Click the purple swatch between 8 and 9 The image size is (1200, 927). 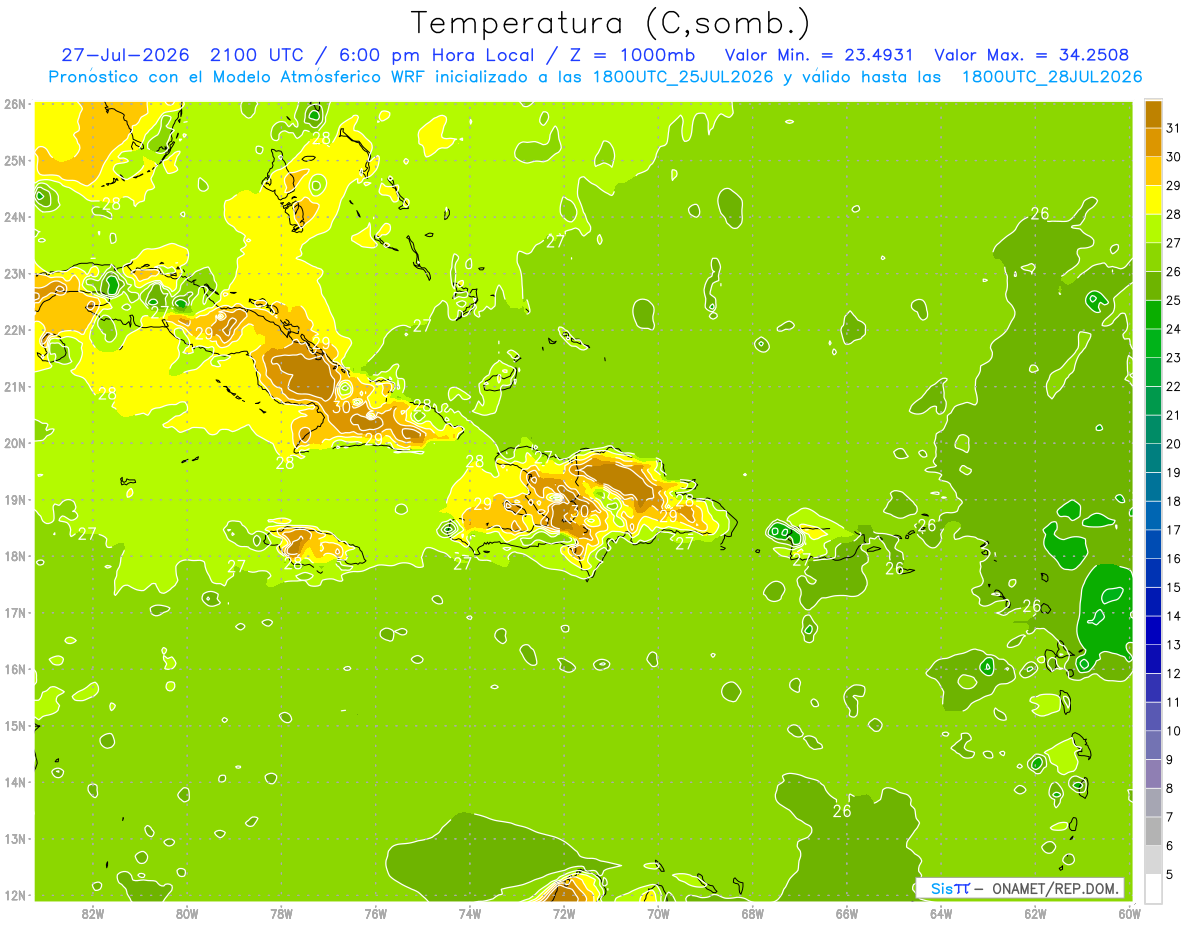tap(1153, 773)
